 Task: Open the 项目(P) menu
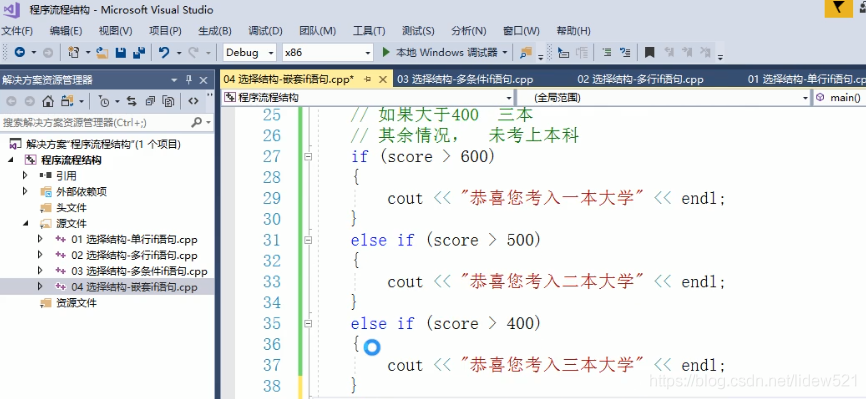click(x=165, y=30)
